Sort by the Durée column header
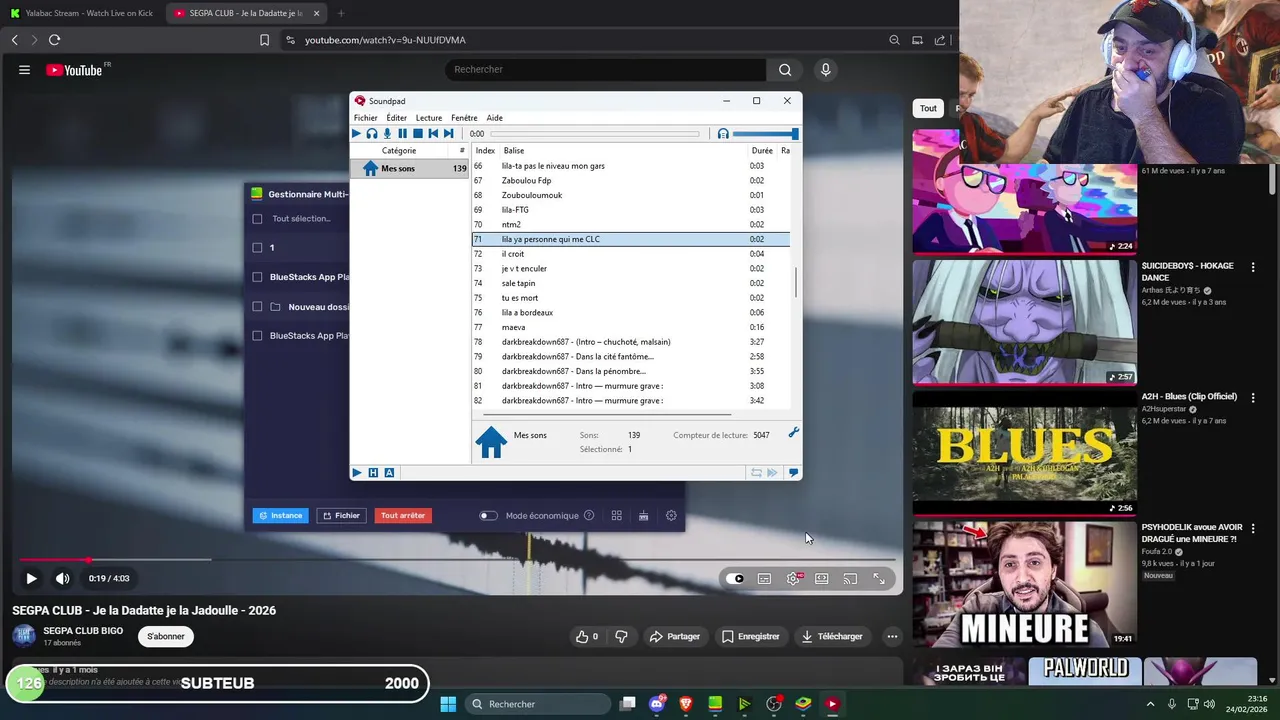1280x720 pixels. click(x=762, y=150)
